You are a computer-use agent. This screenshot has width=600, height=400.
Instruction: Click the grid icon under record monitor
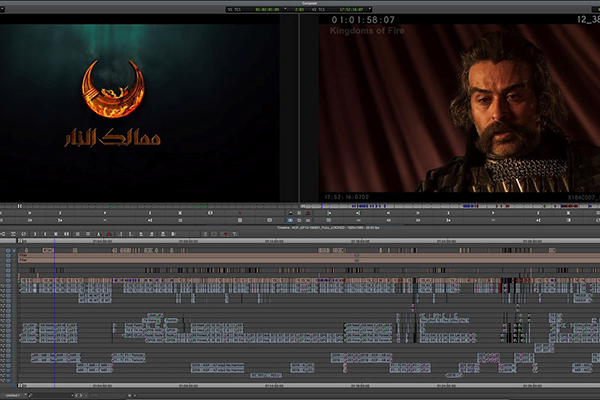pyautogui.click(x=329, y=220)
